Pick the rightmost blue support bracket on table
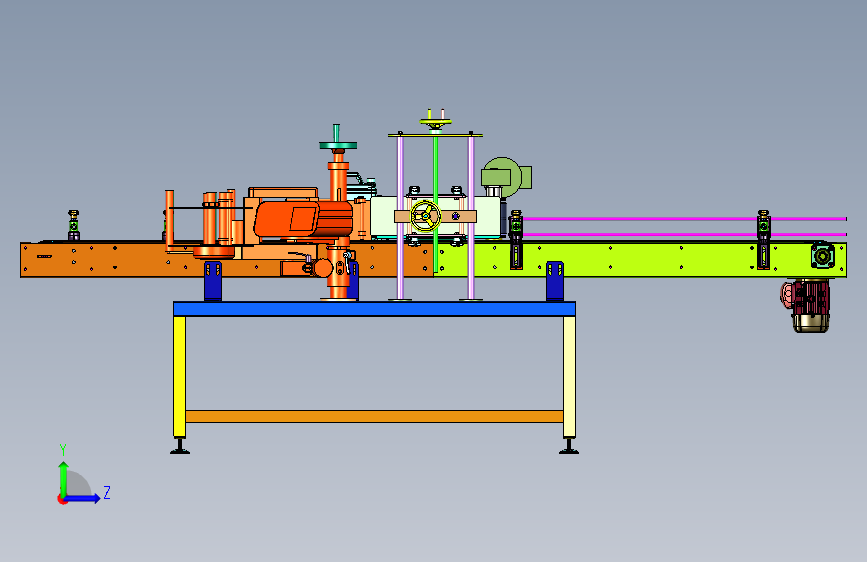Image resolution: width=867 pixels, height=562 pixels. click(555, 282)
